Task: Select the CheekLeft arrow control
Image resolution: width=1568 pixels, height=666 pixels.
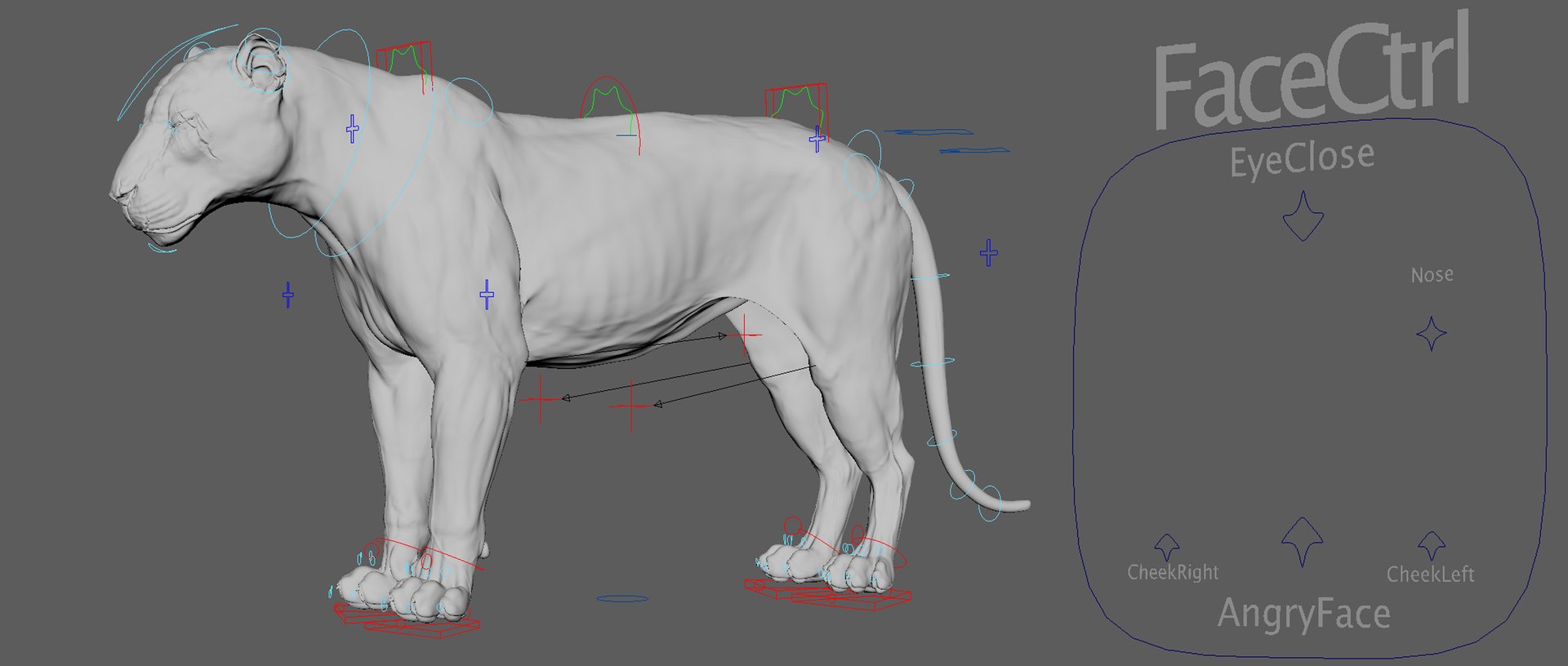Action: (1432, 546)
